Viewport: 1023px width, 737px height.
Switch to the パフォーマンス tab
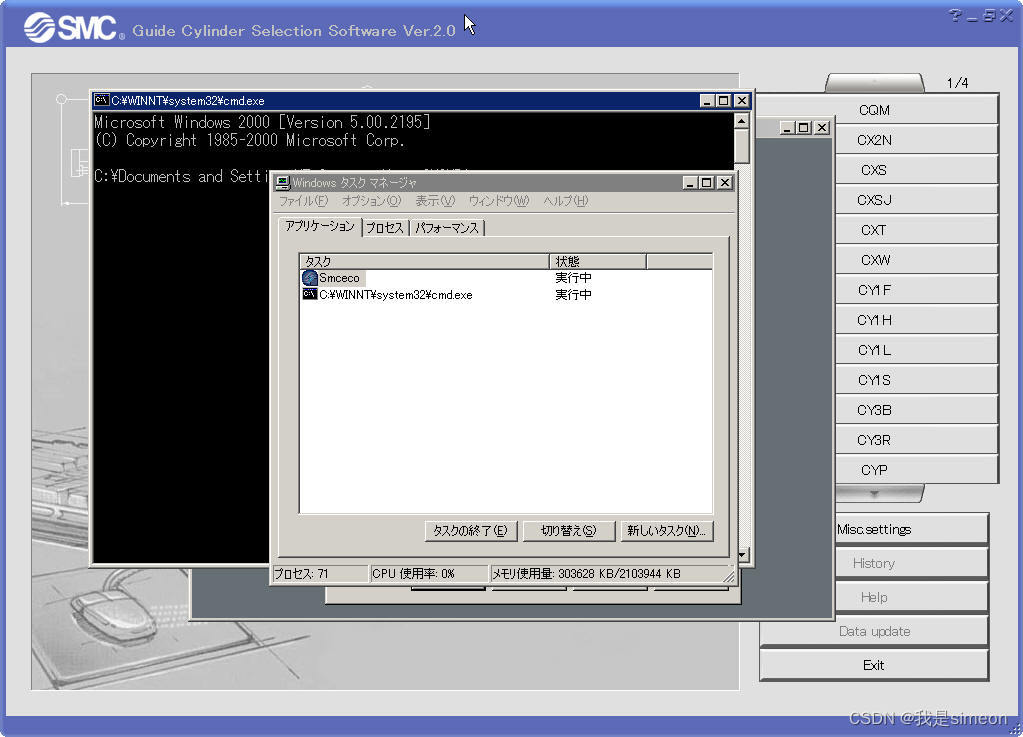pos(447,228)
